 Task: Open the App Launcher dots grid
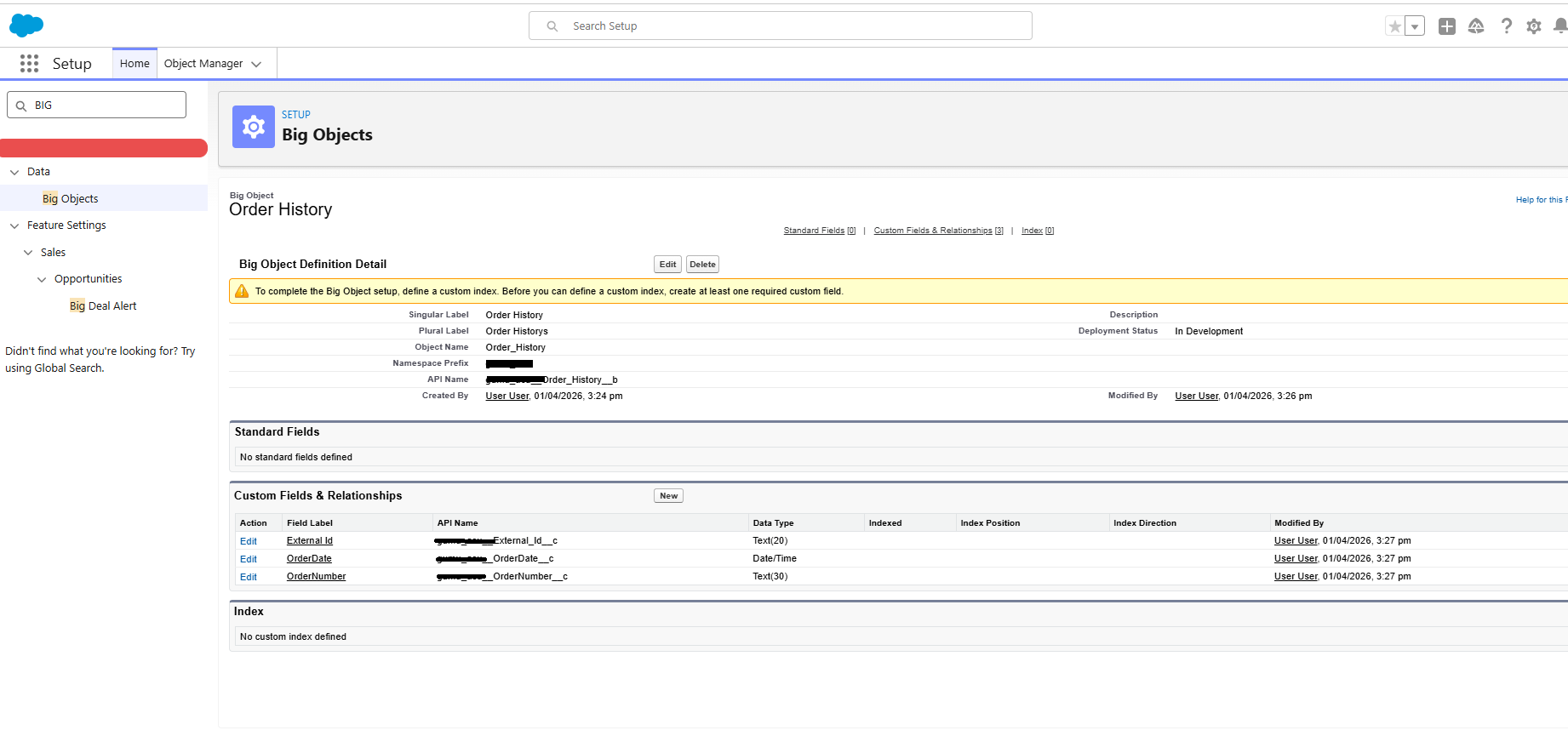(29, 64)
